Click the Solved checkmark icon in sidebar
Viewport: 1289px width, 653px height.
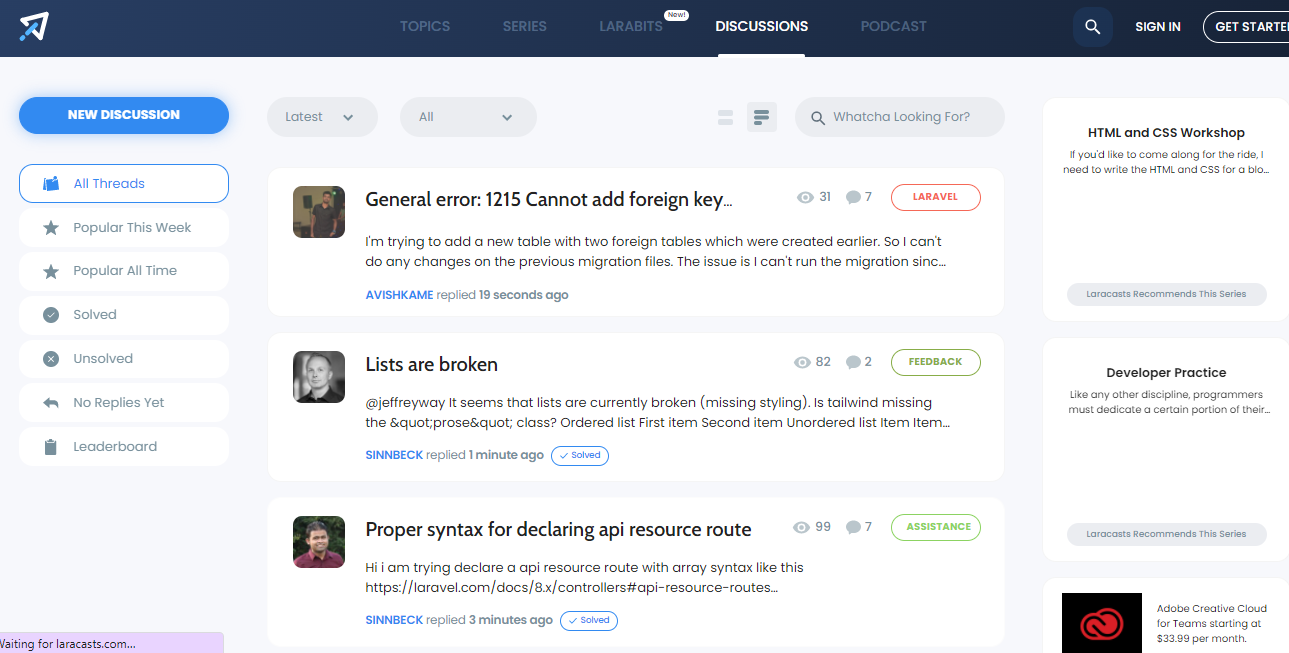51,315
